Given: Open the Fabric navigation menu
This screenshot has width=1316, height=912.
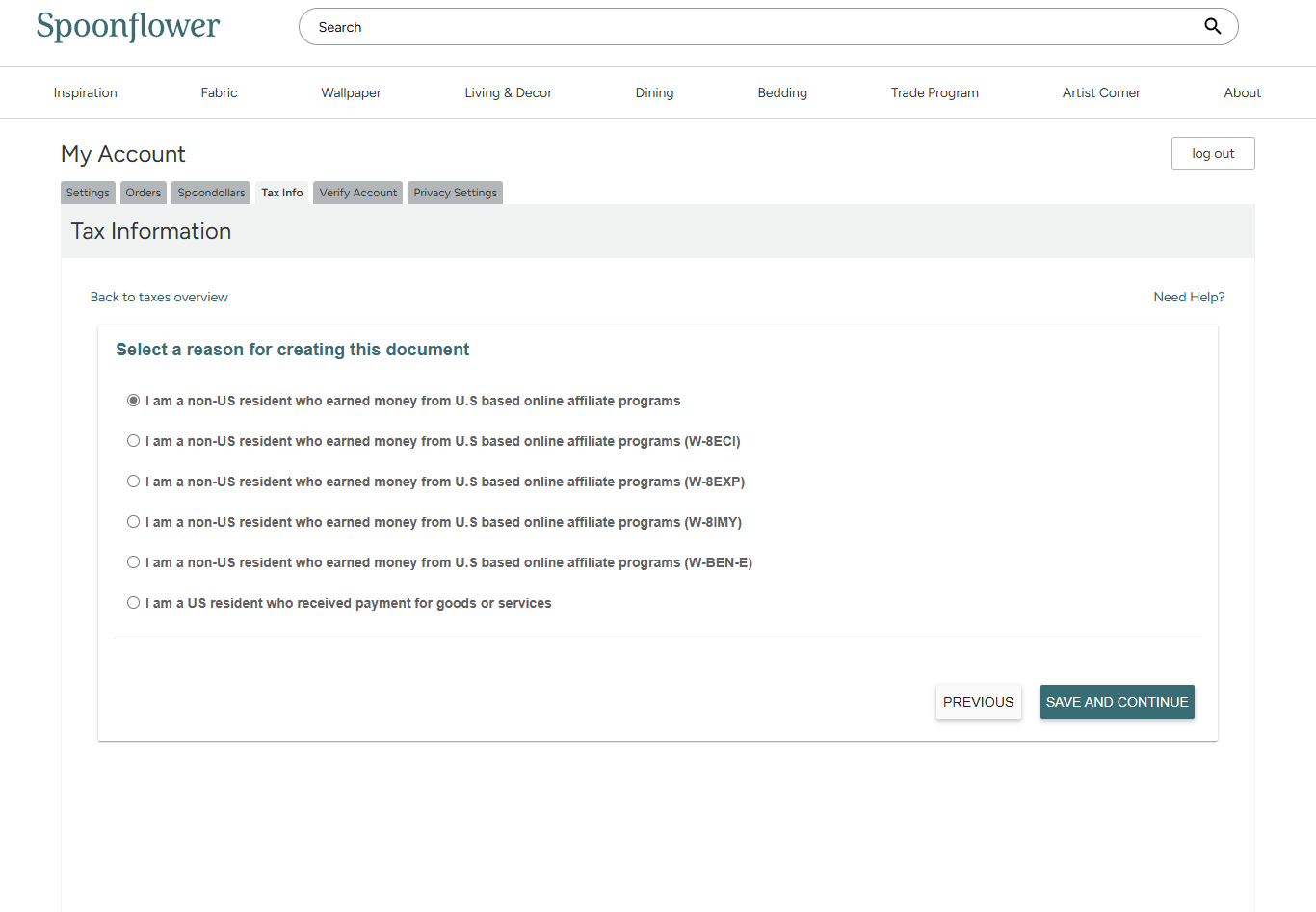Looking at the screenshot, I should [219, 93].
